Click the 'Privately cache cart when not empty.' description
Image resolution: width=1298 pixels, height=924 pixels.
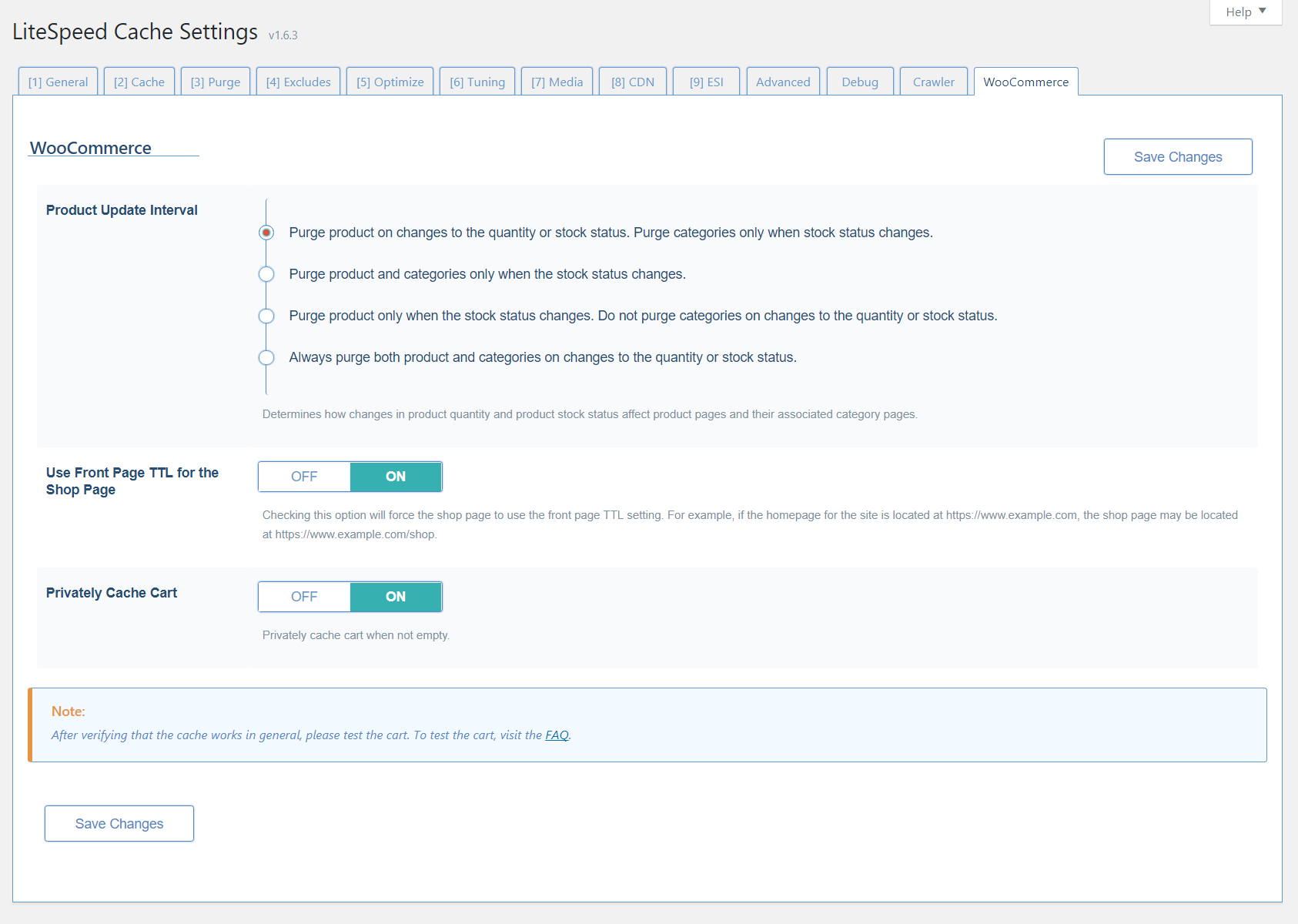pyautogui.click(x=356, y=635)
